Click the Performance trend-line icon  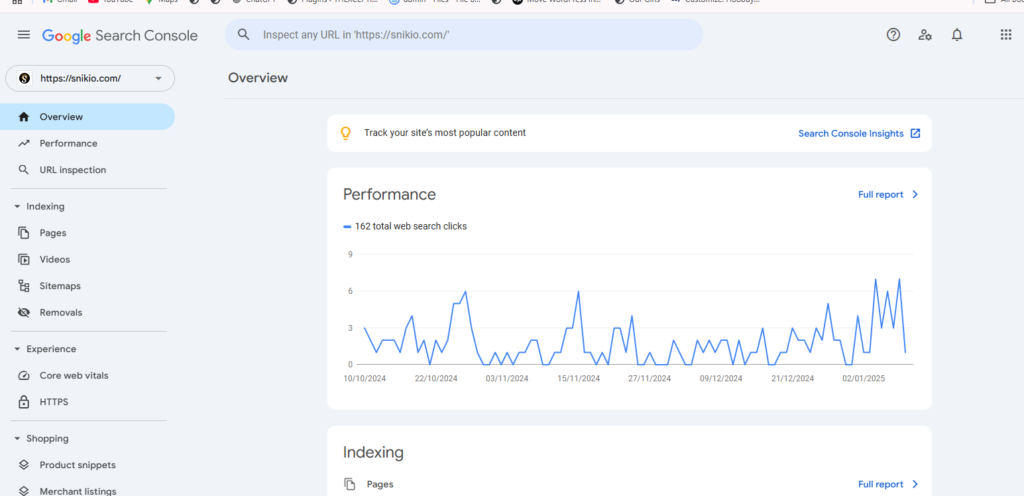(x=24, y=144)
